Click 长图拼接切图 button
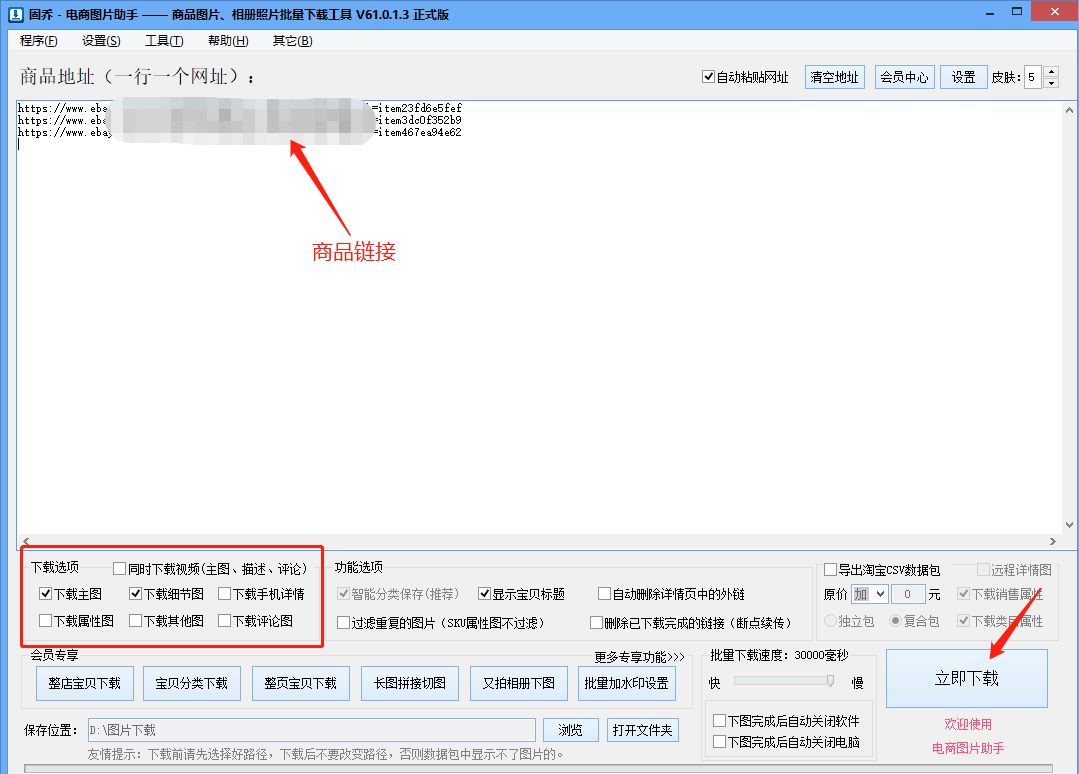This screenshot has height=774, width=1079. 409,683
